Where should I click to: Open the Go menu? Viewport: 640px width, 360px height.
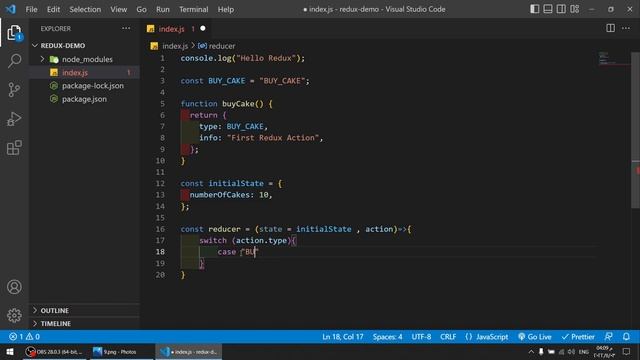pos(141,9)
